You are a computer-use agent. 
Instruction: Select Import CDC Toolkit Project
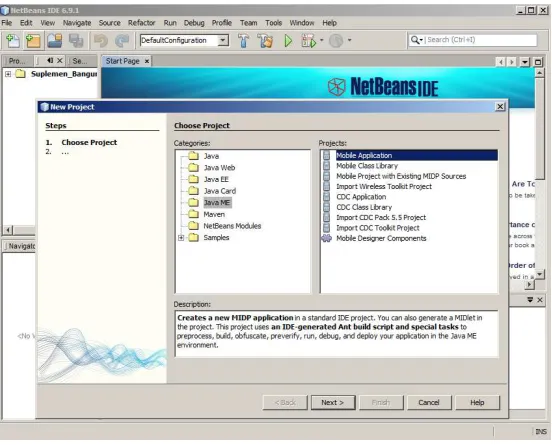pyautogui.click(x=378, y=228)
